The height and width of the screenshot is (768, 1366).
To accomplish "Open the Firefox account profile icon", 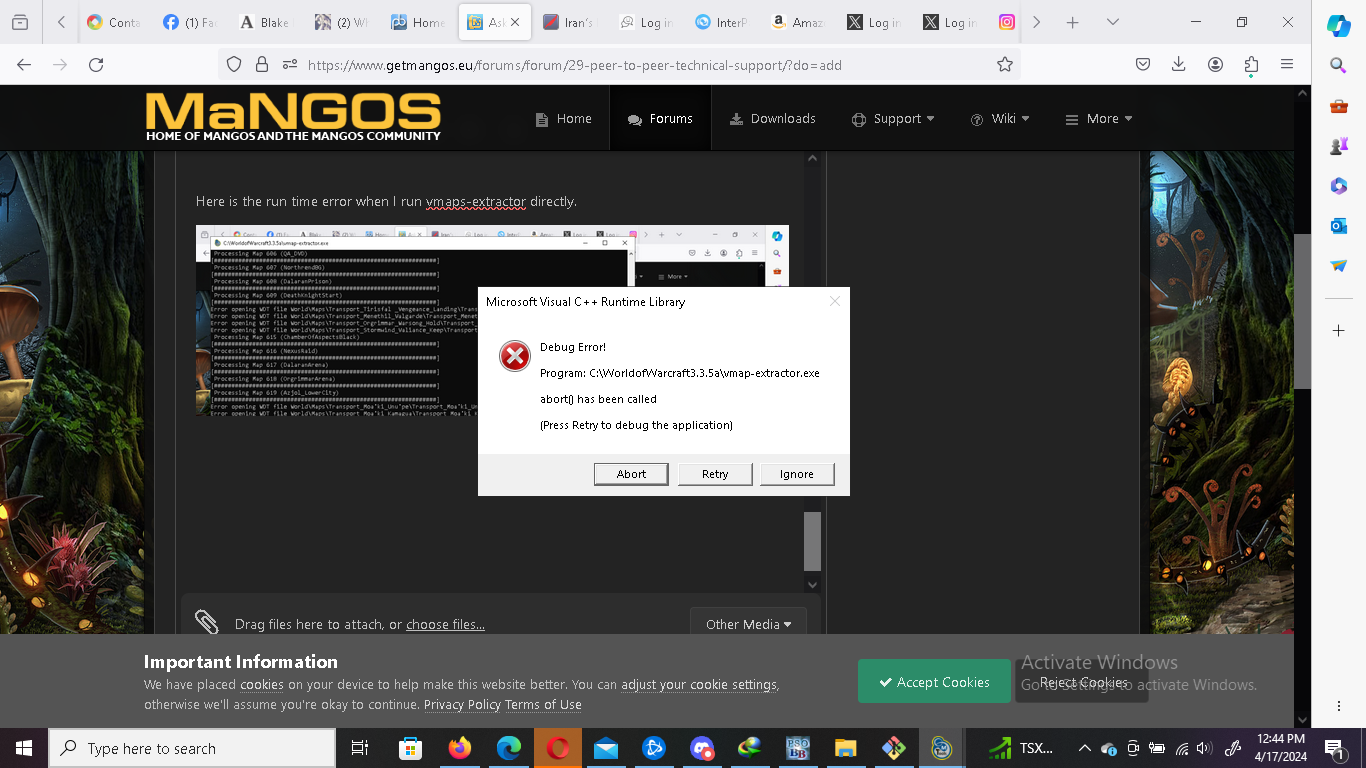I will point(1215,64).
